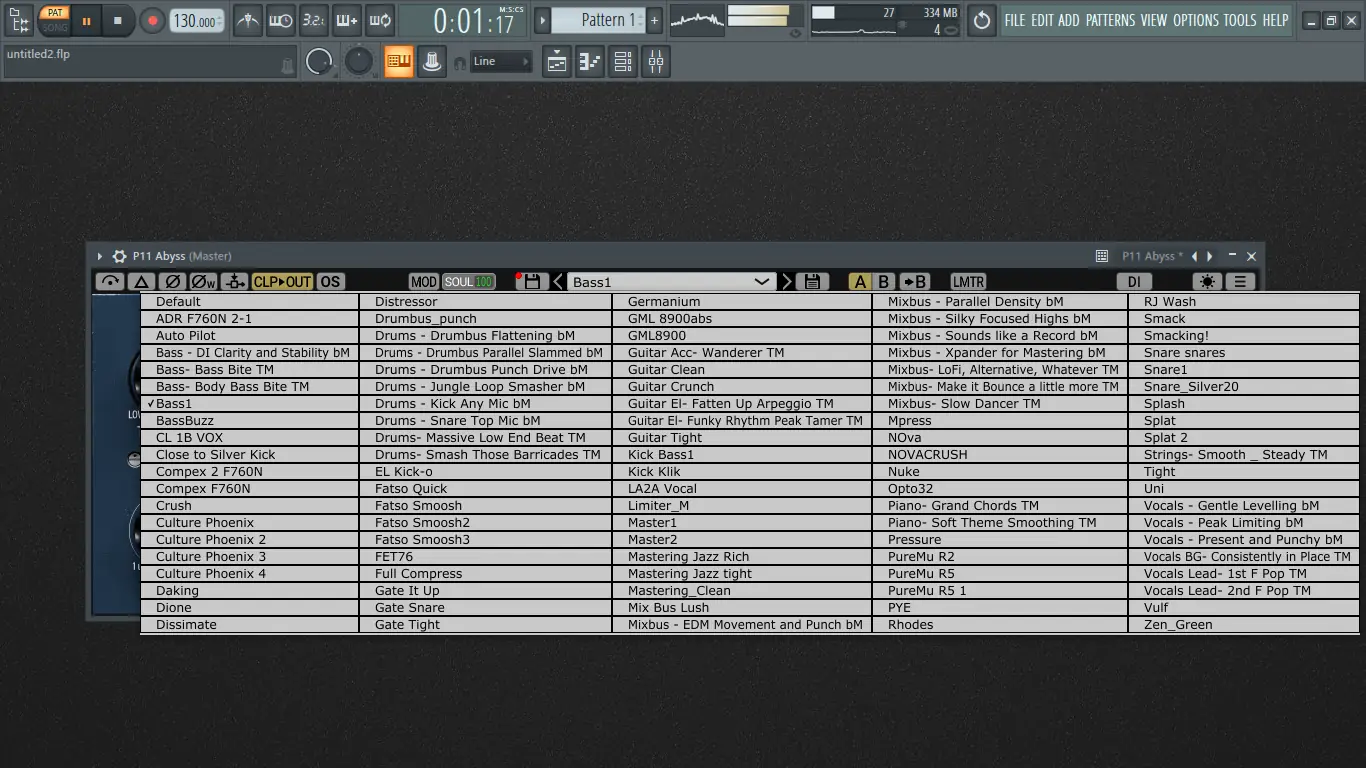Viewport: 1366px width, 768px height.
Task: Choose preset PureMu R5
Action: (x=1000, y=573)
